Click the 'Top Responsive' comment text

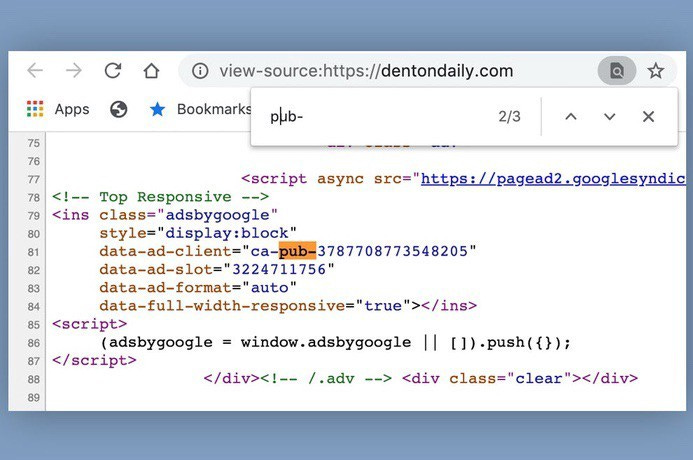click(x=165, y=197)
